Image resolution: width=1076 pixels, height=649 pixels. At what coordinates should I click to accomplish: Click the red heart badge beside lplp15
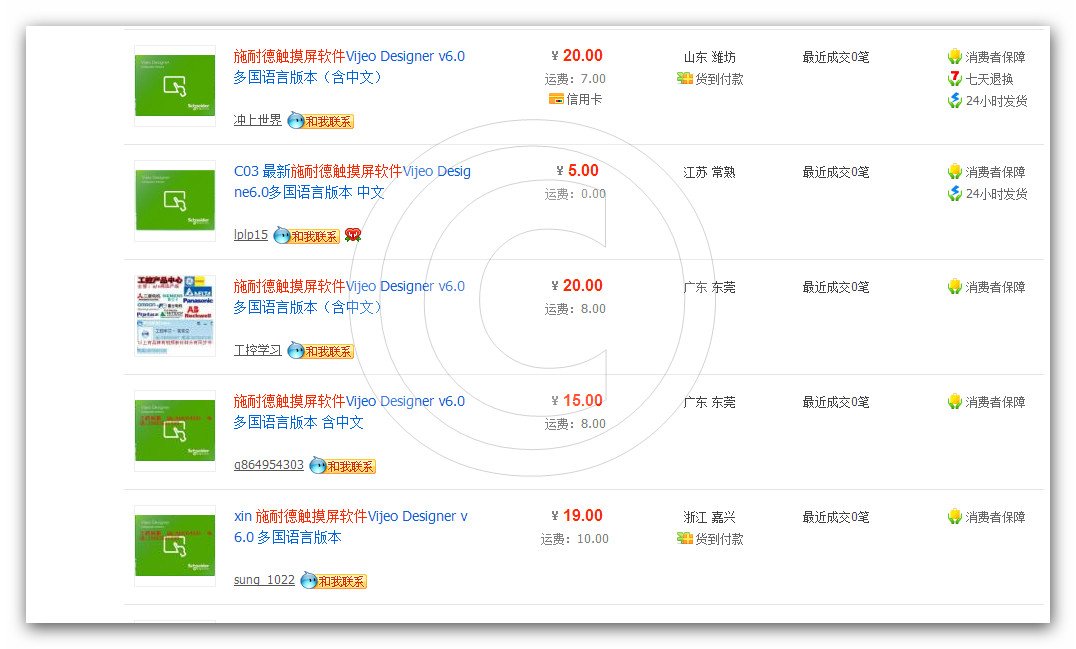coord(352,236)
